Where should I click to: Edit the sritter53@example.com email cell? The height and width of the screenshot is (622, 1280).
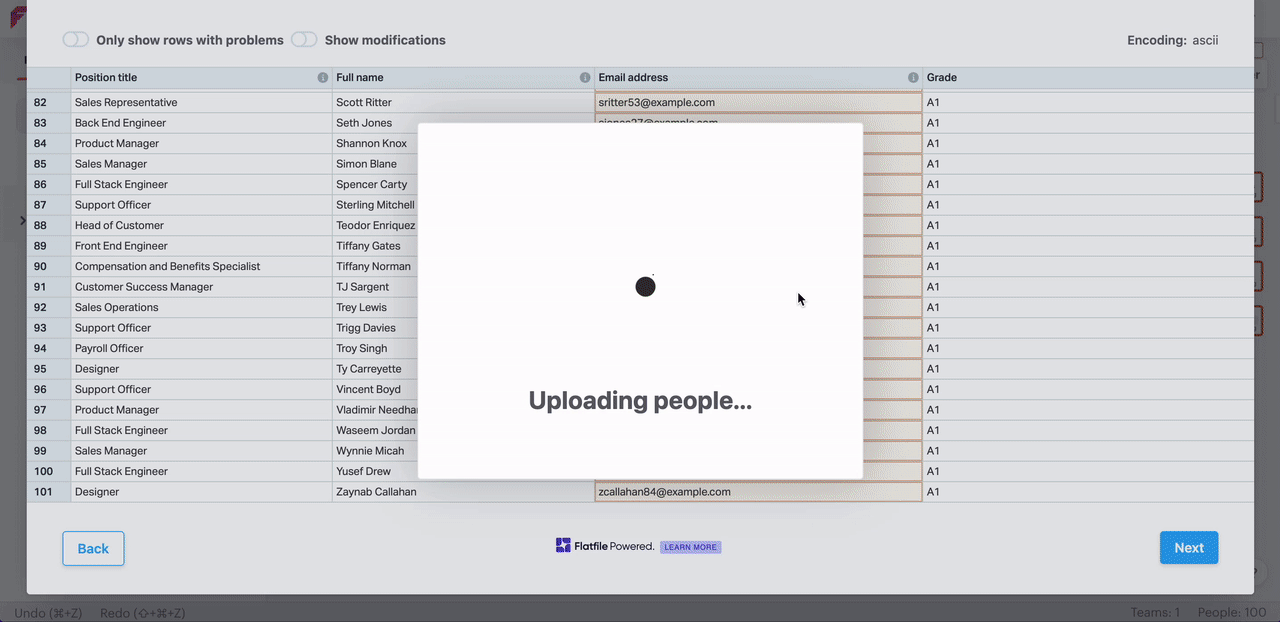(757, 103)
